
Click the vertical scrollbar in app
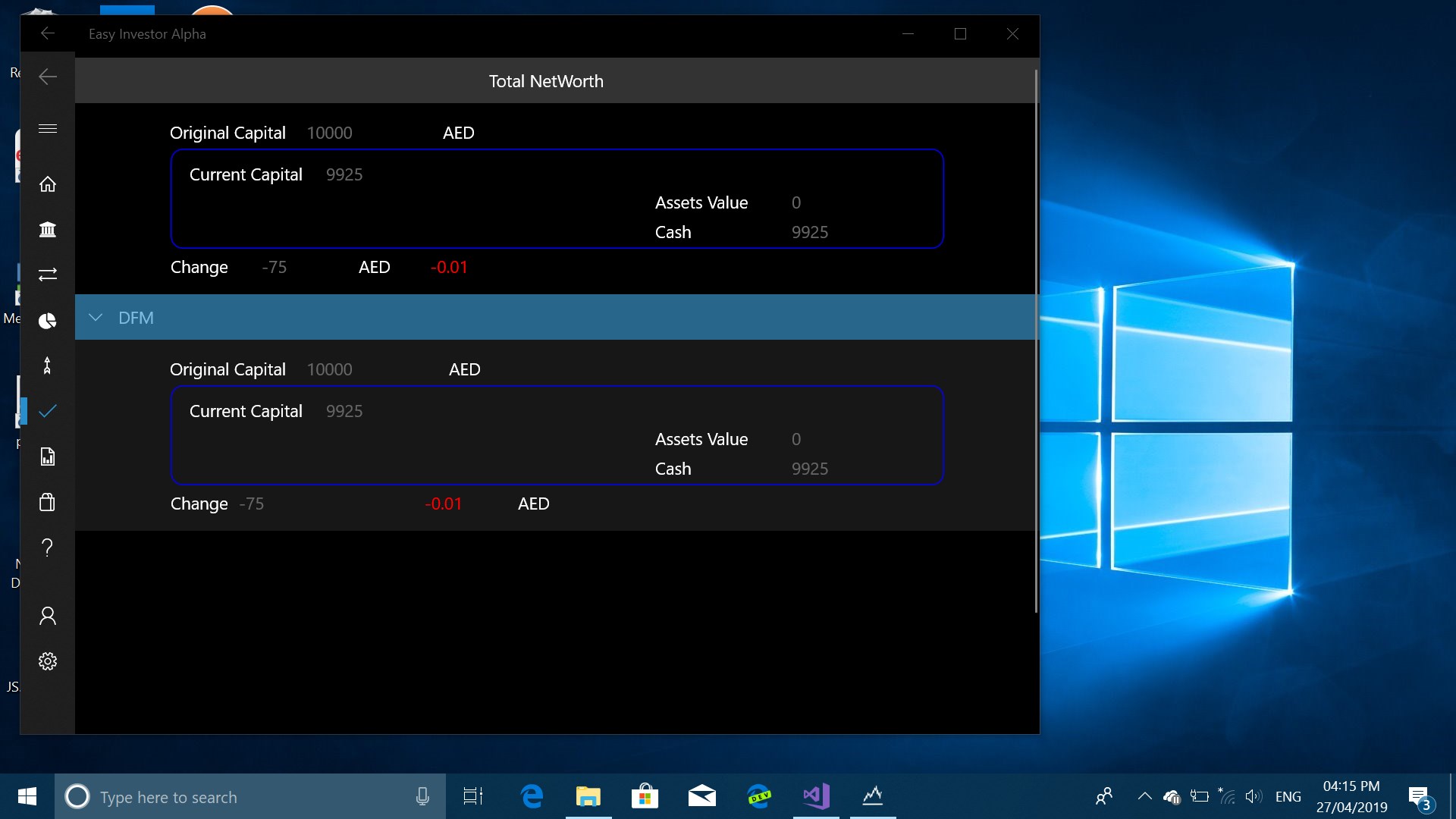pyautogui.click(x=1036, y=341)
